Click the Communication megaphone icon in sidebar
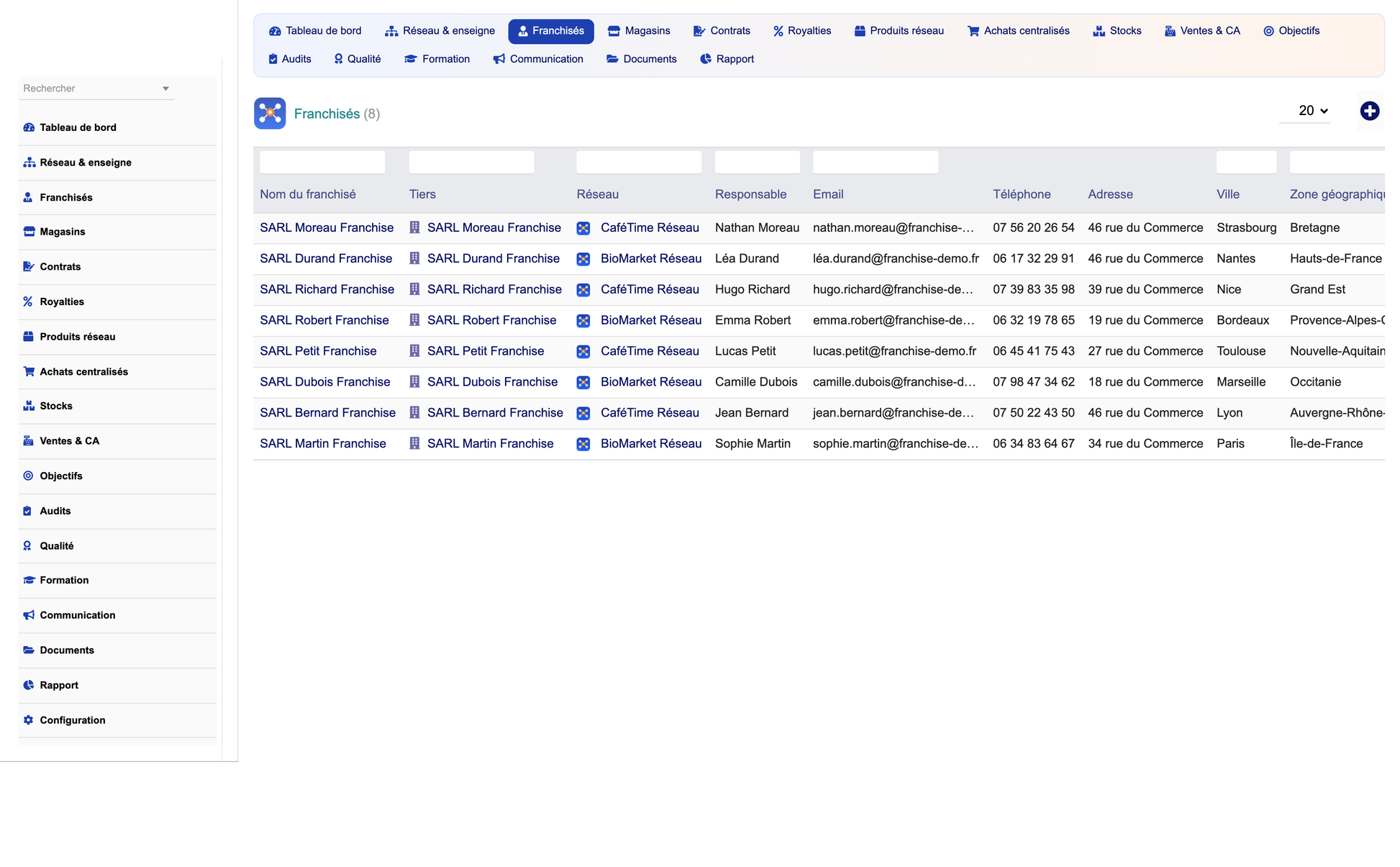1400x867 pixels. 29,615
